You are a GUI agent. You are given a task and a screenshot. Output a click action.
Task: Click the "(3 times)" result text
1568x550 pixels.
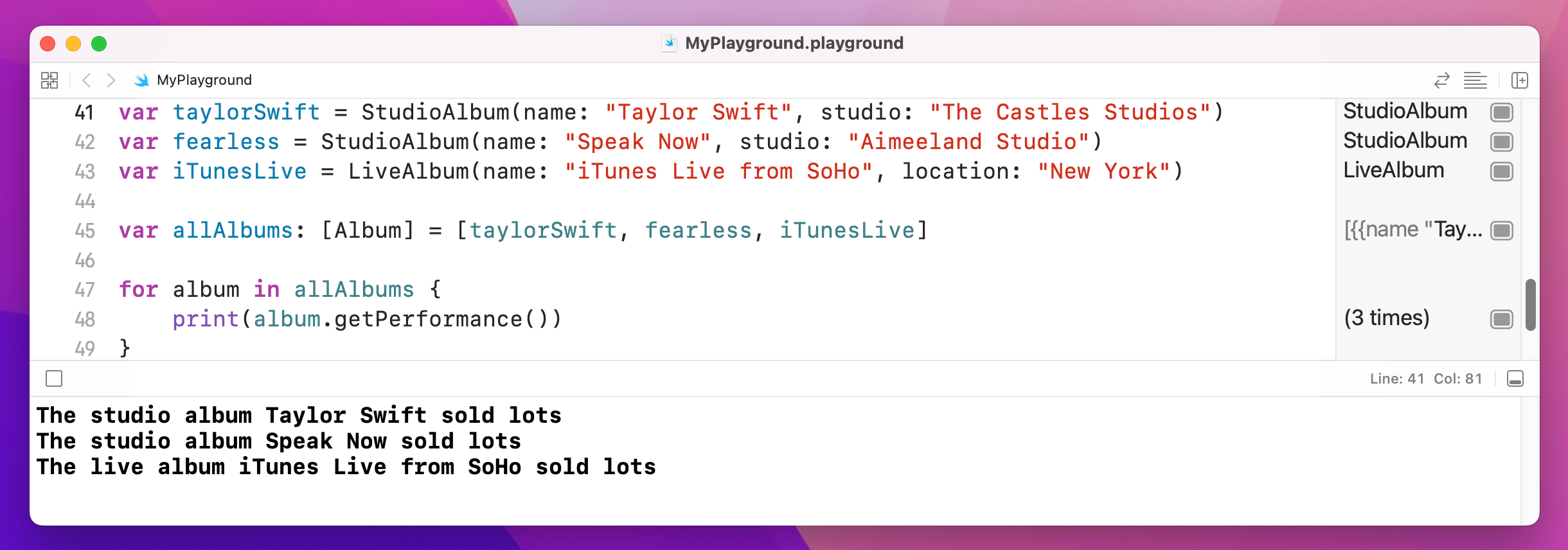coord(1386,318)
